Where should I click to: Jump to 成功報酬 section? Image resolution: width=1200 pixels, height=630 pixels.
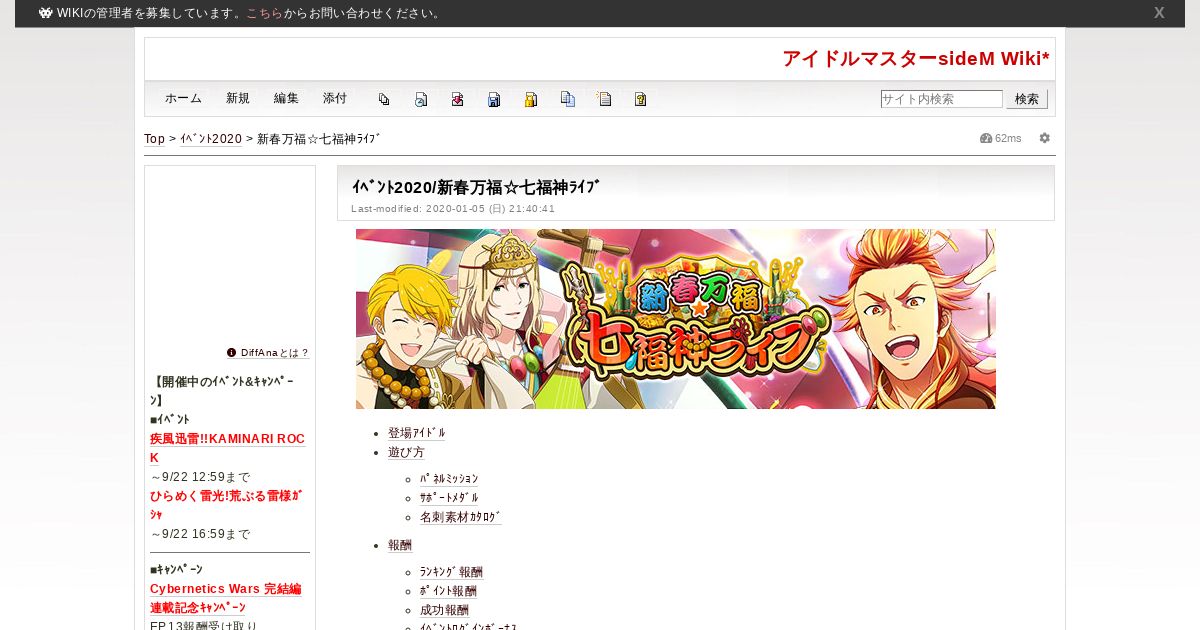click(x=444, y=610)
